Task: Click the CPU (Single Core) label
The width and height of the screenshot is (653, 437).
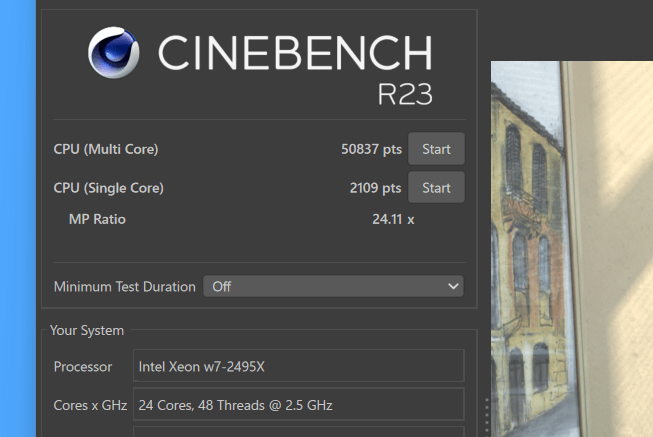Action: point(108,188)
